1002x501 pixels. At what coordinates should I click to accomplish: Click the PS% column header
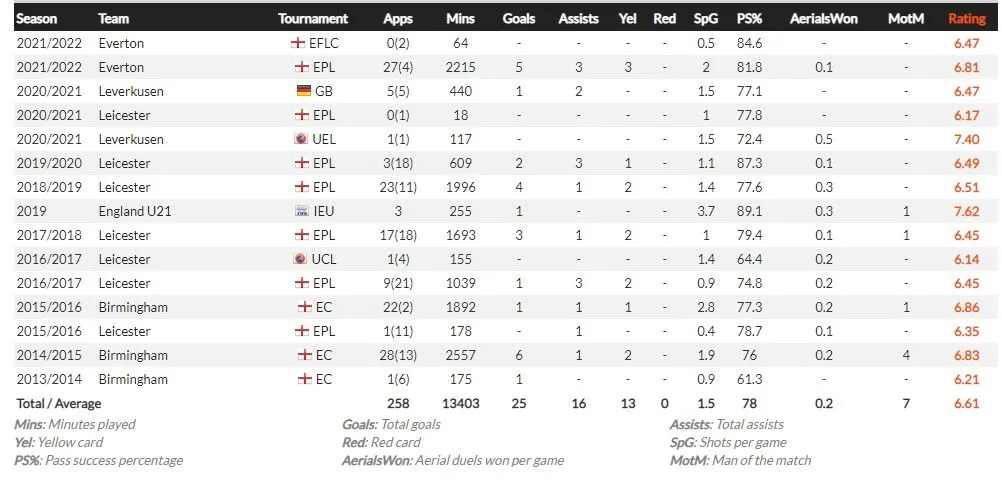[747, 18]
